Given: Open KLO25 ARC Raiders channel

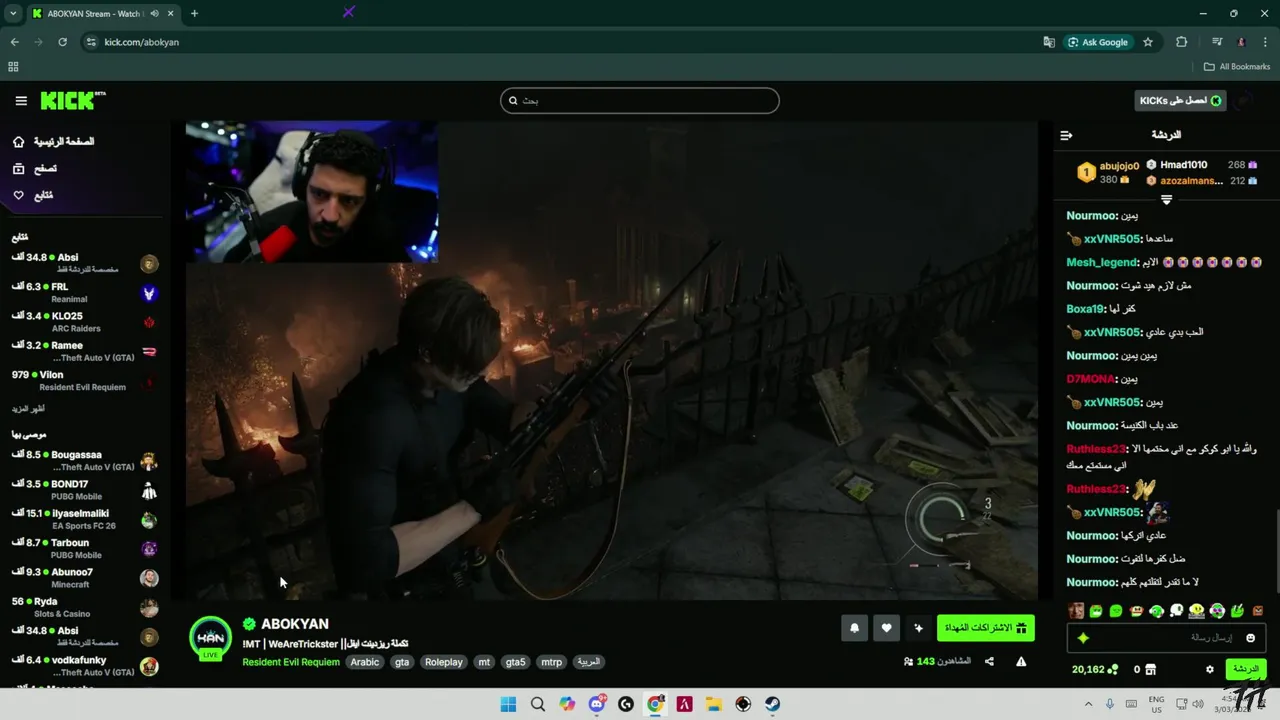Looking at the screenshot, I should (x=84, y=322).
